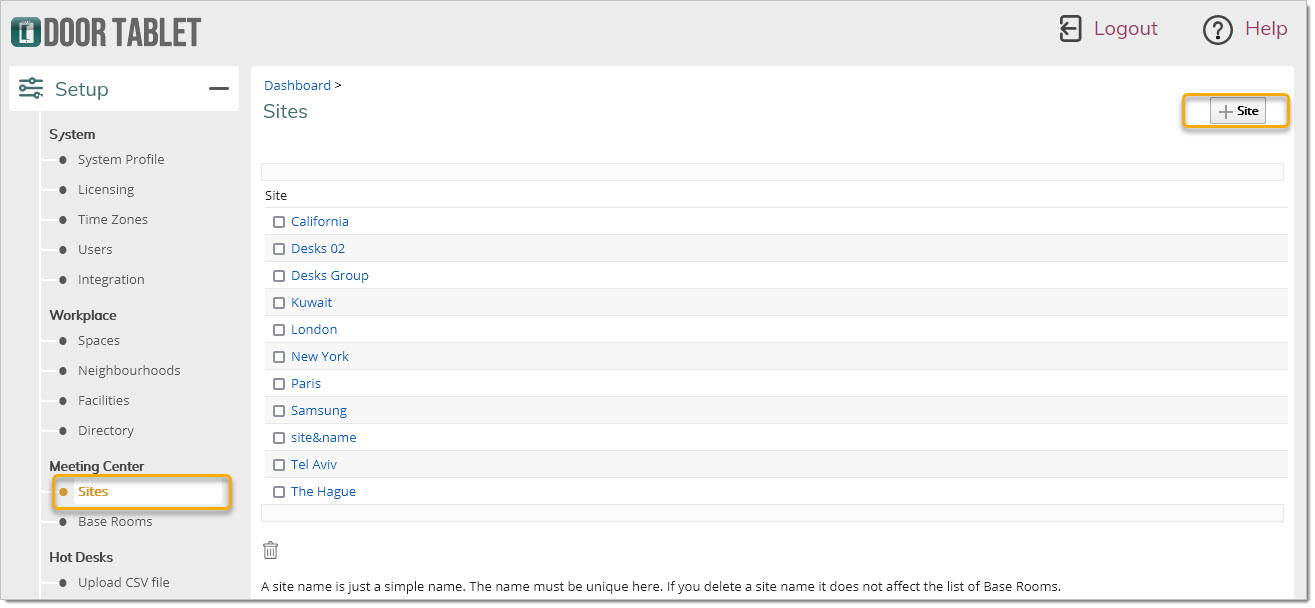This screenshot has height=608, width=1315.
Task: Collapse the Setup section with minus icon
Action: [x=218, y=89]
